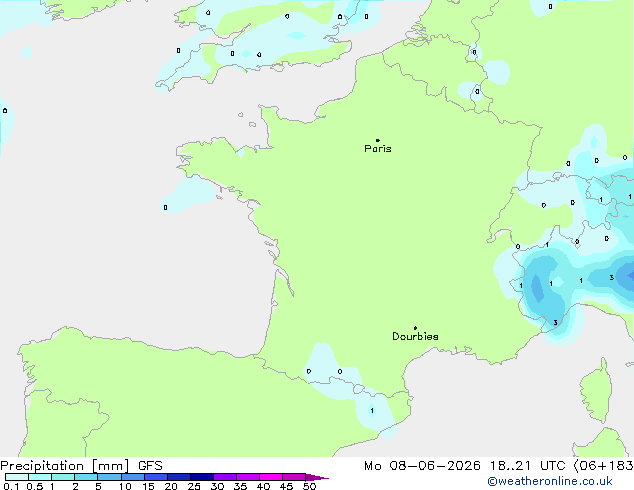
Task: Select the 35–40 mm legend swatch
Action: pyautogui.click(x=247, y=477)
